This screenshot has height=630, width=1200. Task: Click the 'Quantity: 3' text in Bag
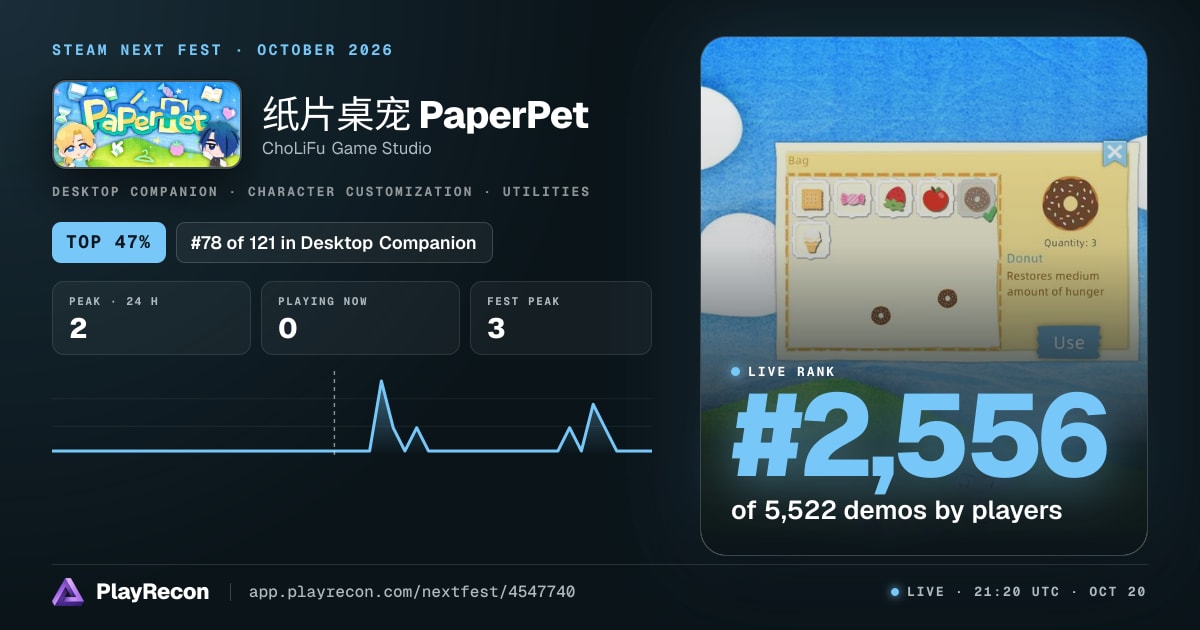click(1070, 243)
